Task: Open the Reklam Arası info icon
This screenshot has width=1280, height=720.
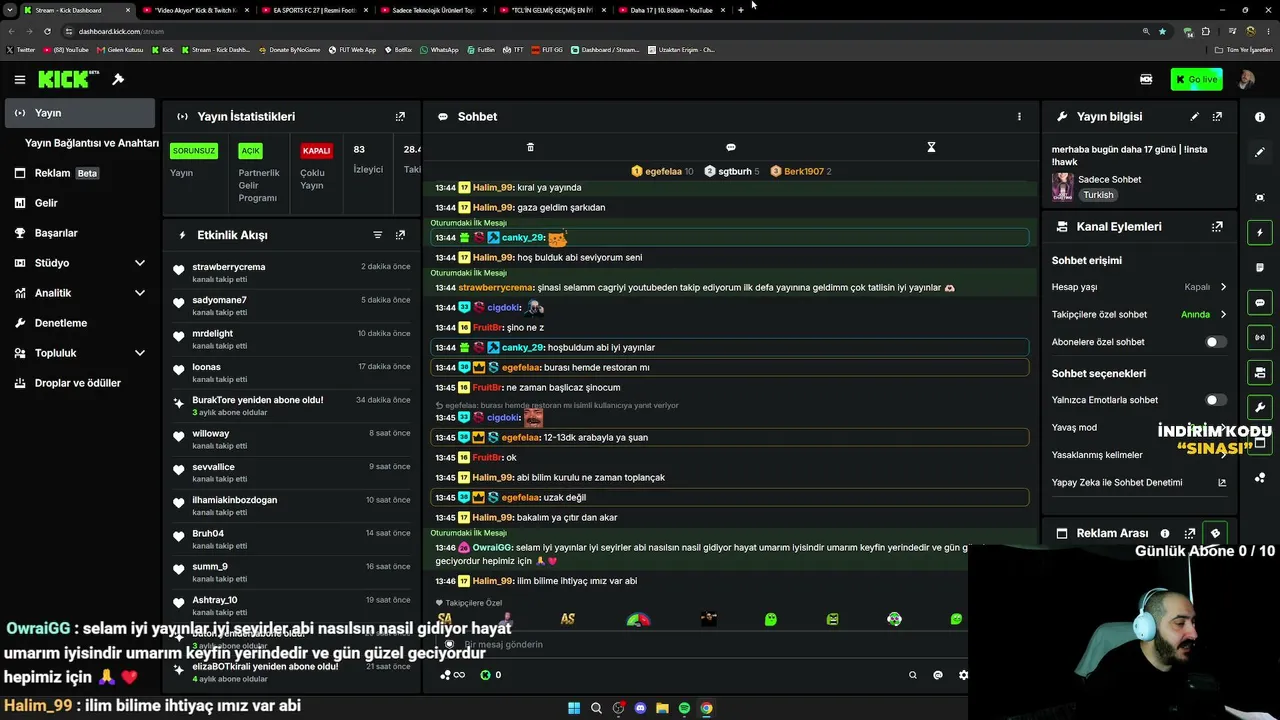Action: tap(1165, 534)
